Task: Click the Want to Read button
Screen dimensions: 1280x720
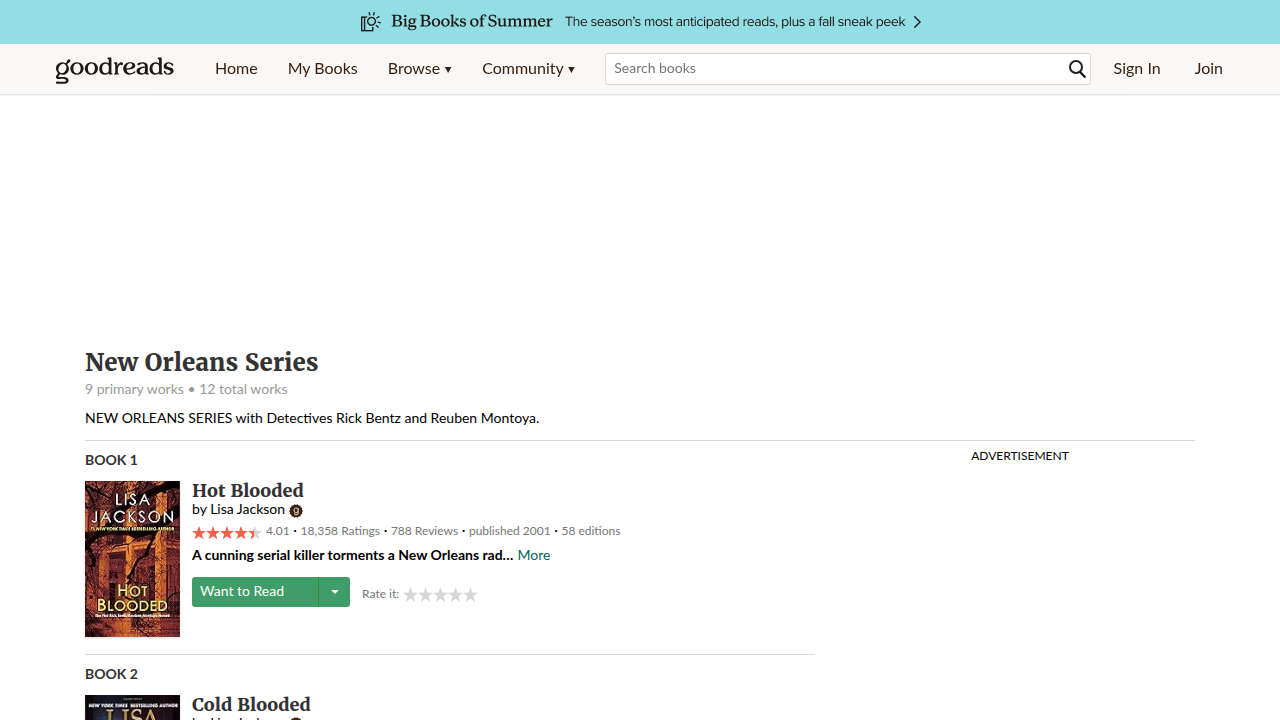Action: [x=255, y=592]
